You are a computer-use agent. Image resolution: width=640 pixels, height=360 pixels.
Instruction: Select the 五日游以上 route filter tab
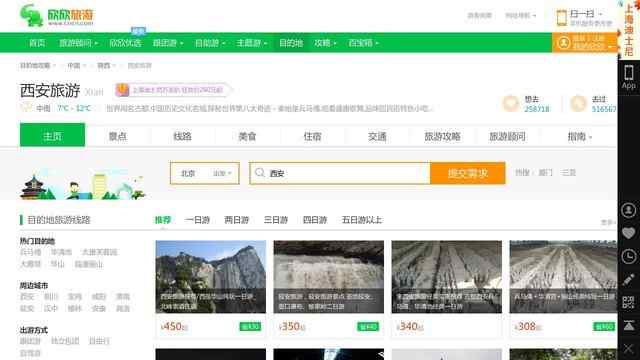point(362,220)
